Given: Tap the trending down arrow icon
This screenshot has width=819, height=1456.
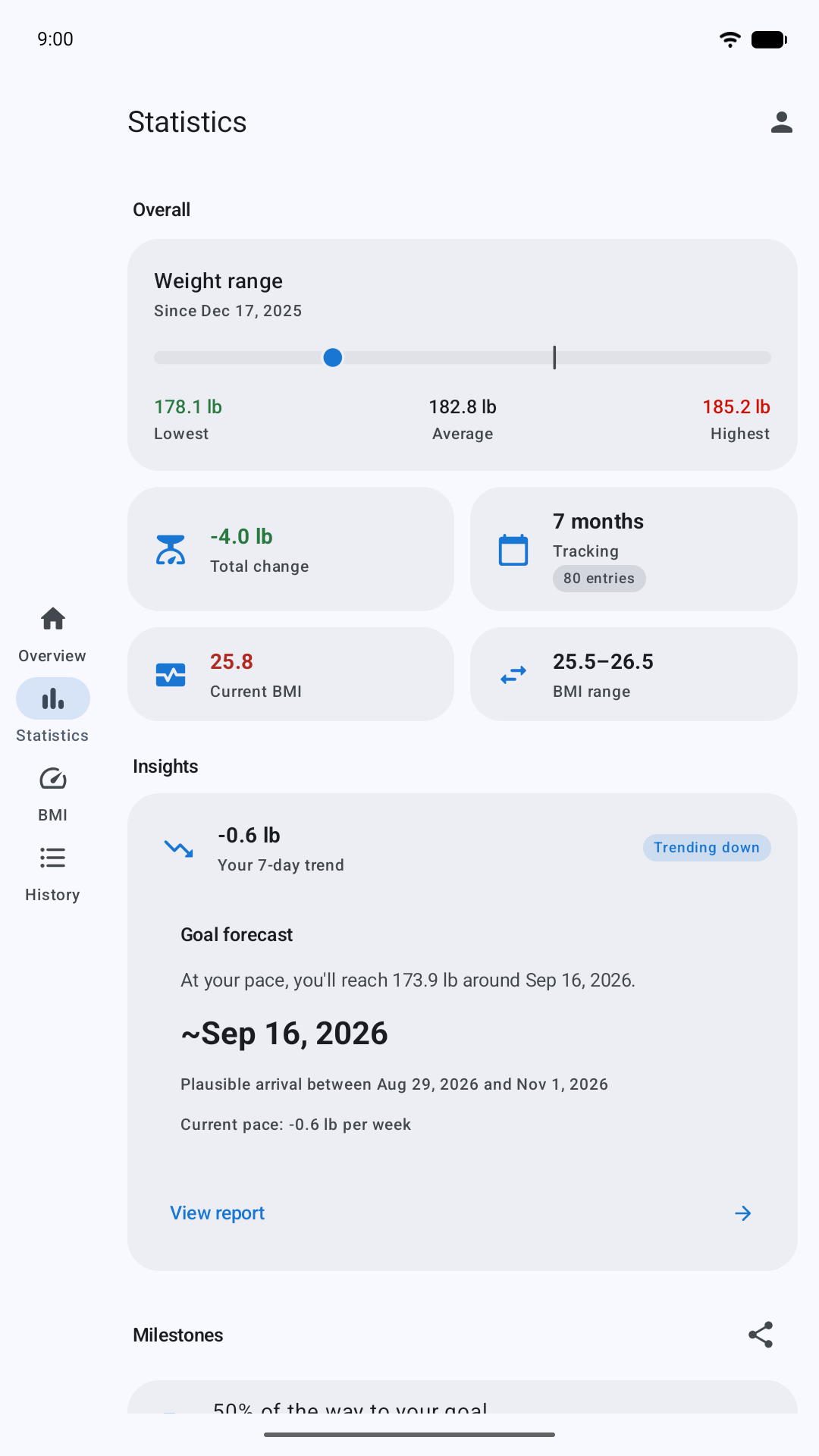Looking at the screenshot, I should point(179,849).
